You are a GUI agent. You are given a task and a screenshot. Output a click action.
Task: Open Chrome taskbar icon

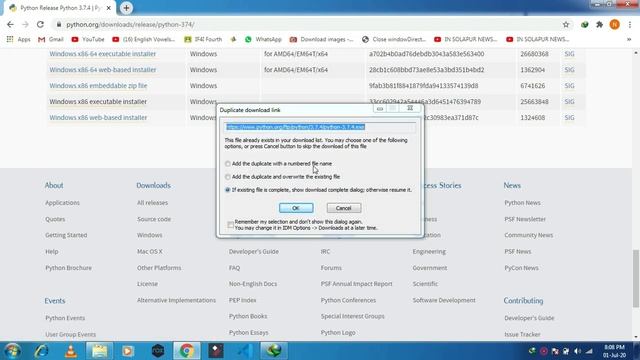point(187,351)
